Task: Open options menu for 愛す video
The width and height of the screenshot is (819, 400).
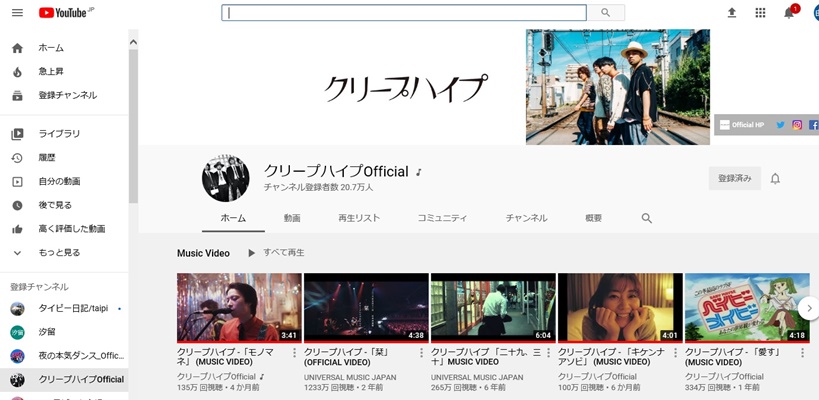Action: [x=802, y=353]
